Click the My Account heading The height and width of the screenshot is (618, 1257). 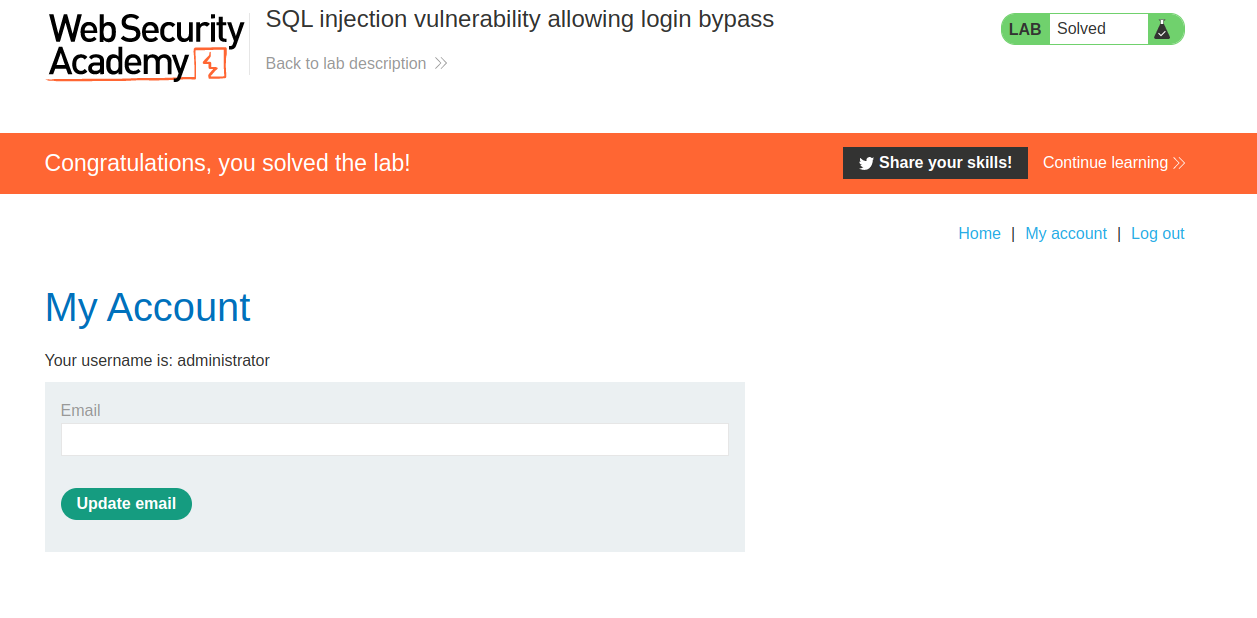point(148,307)
